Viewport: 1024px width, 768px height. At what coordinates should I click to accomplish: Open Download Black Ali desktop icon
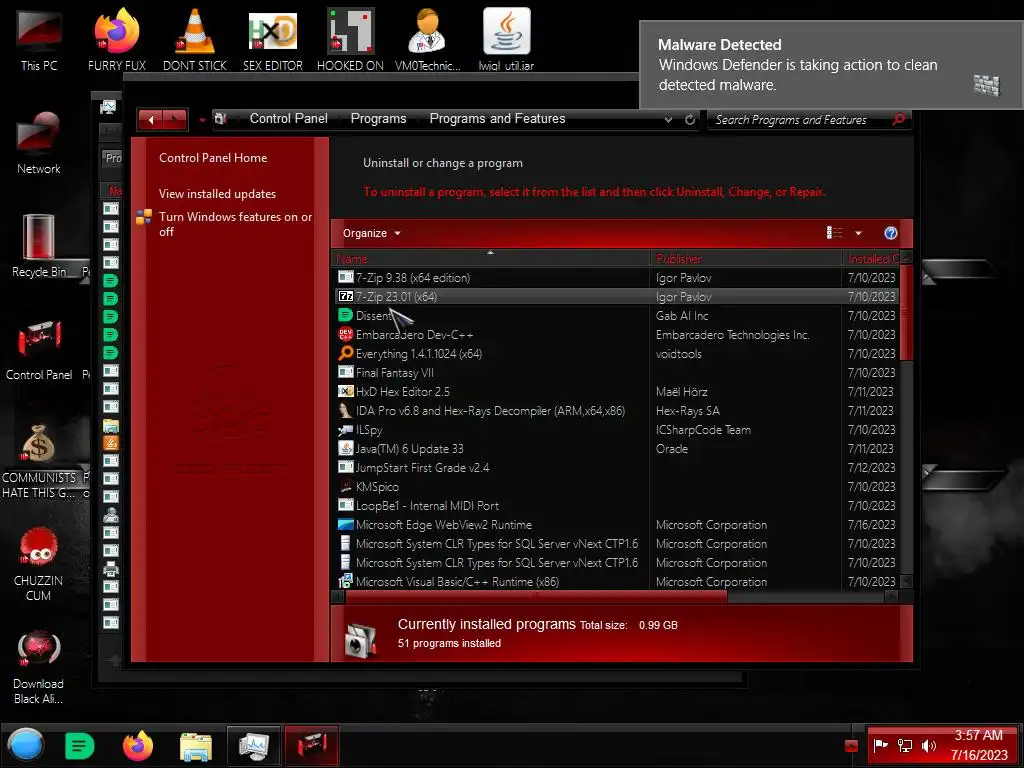pos(39,667)
